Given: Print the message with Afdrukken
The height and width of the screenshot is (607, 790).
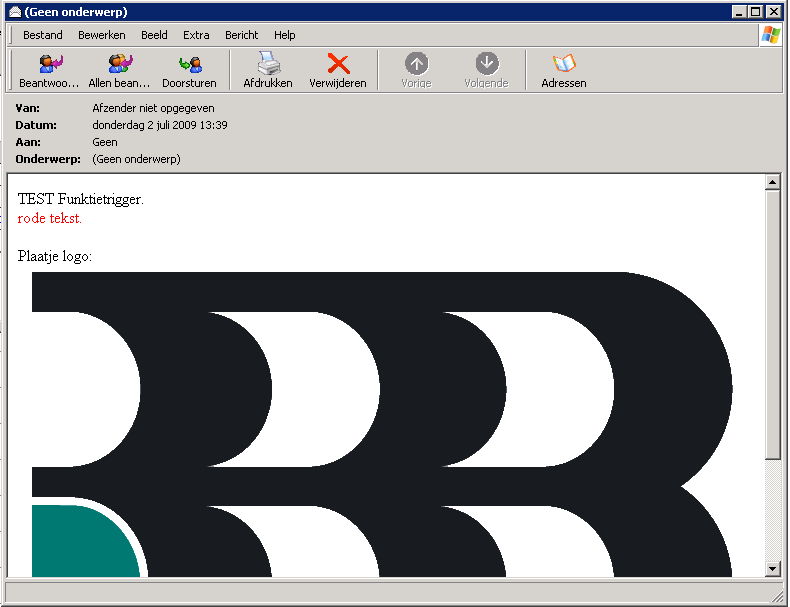Looking at the screenshot, I should (268, 70).
